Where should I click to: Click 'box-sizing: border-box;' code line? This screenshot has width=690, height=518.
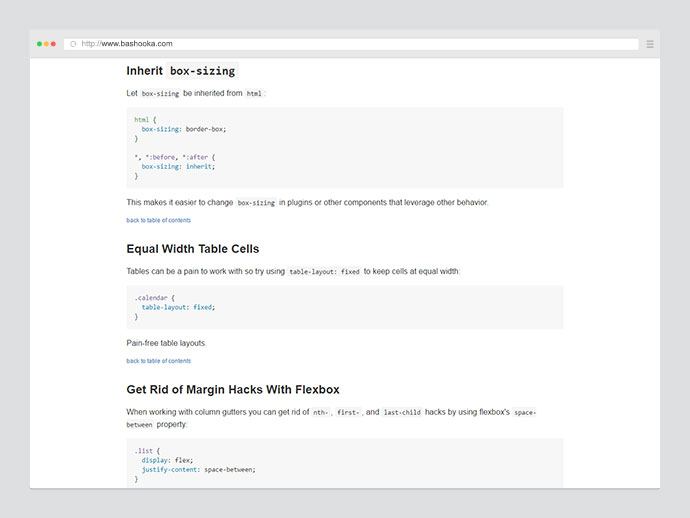point(184,129)
